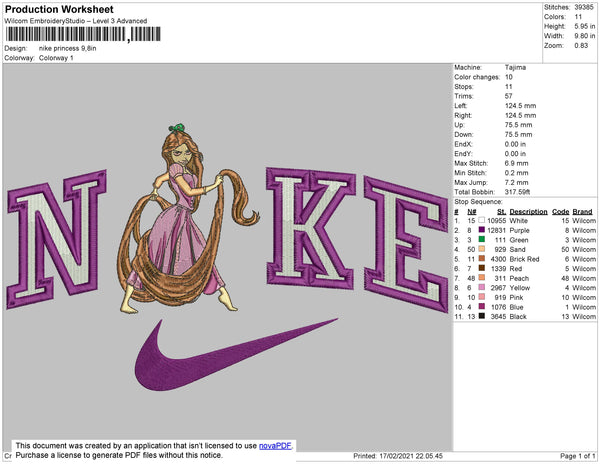Click the Machine value 'Tajima'
Screen dimensions: 600x464
(x=515, y=67)
